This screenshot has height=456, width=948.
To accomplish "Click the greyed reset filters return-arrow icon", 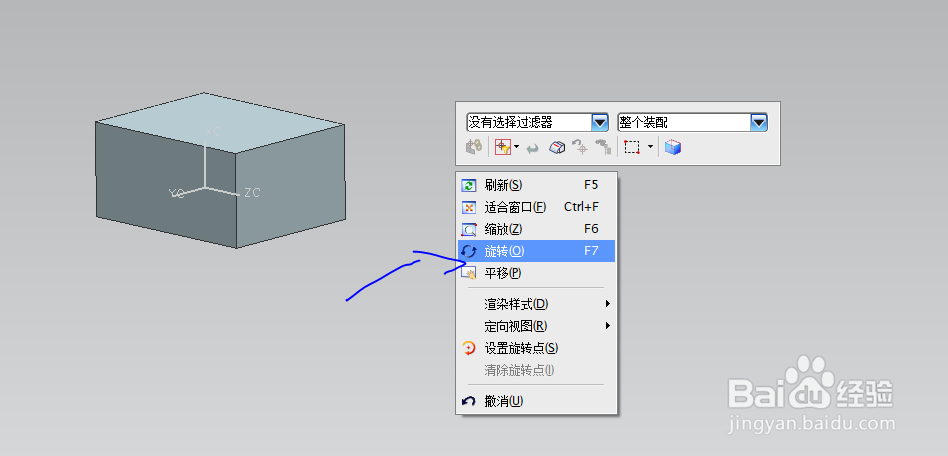I will 533,148.
